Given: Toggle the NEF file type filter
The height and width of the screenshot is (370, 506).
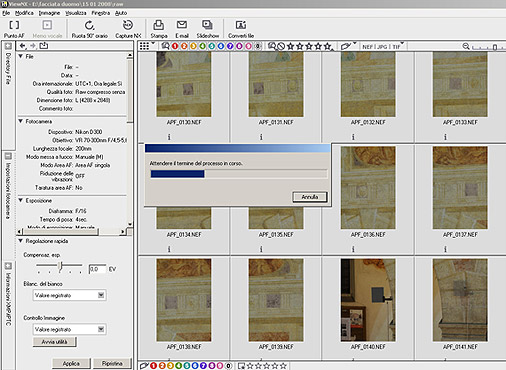Looking at the screenshot, I should (x=367, y=47).
